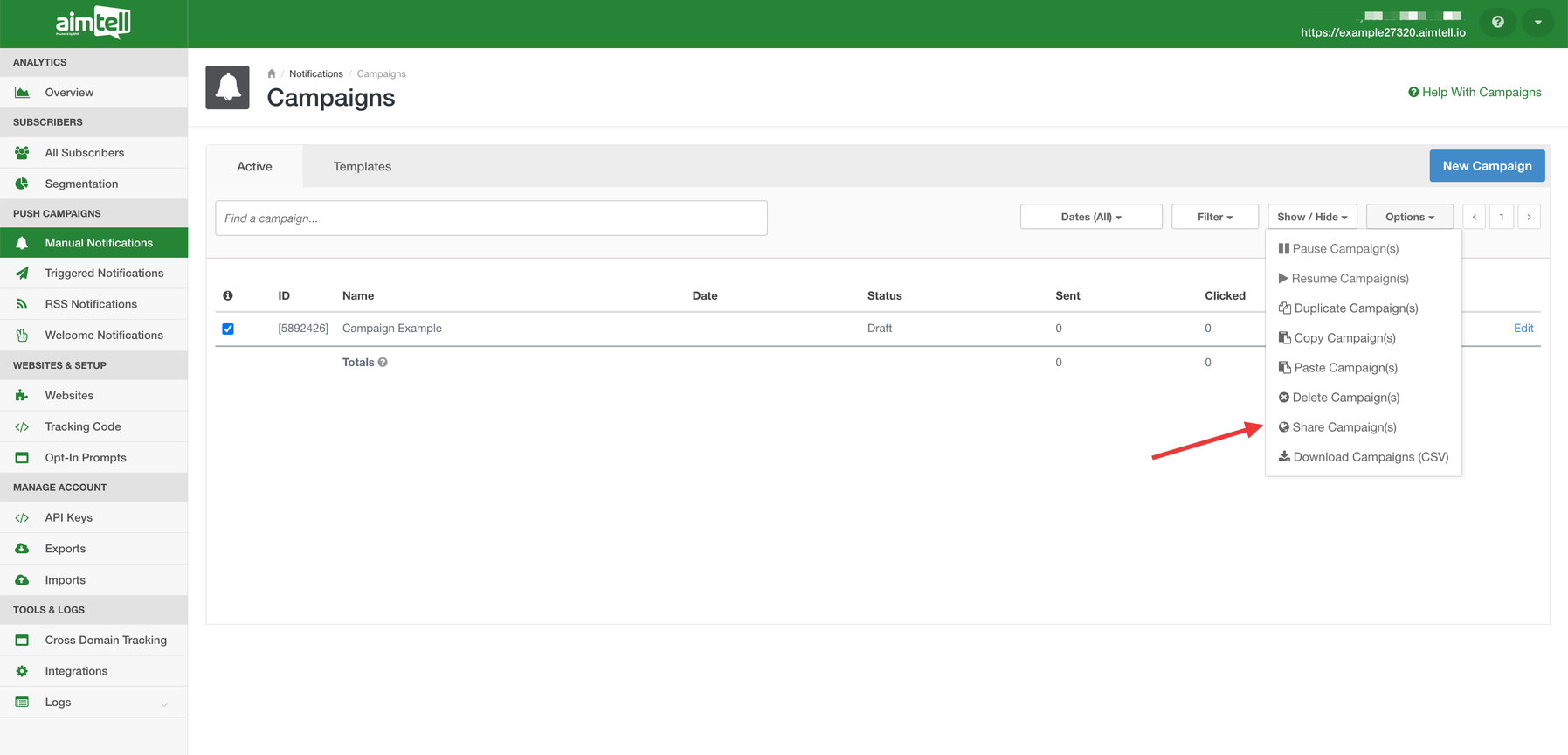Go to next page of campaigns
Screen dimensions: 1568x755
[x=1529, y=217]
